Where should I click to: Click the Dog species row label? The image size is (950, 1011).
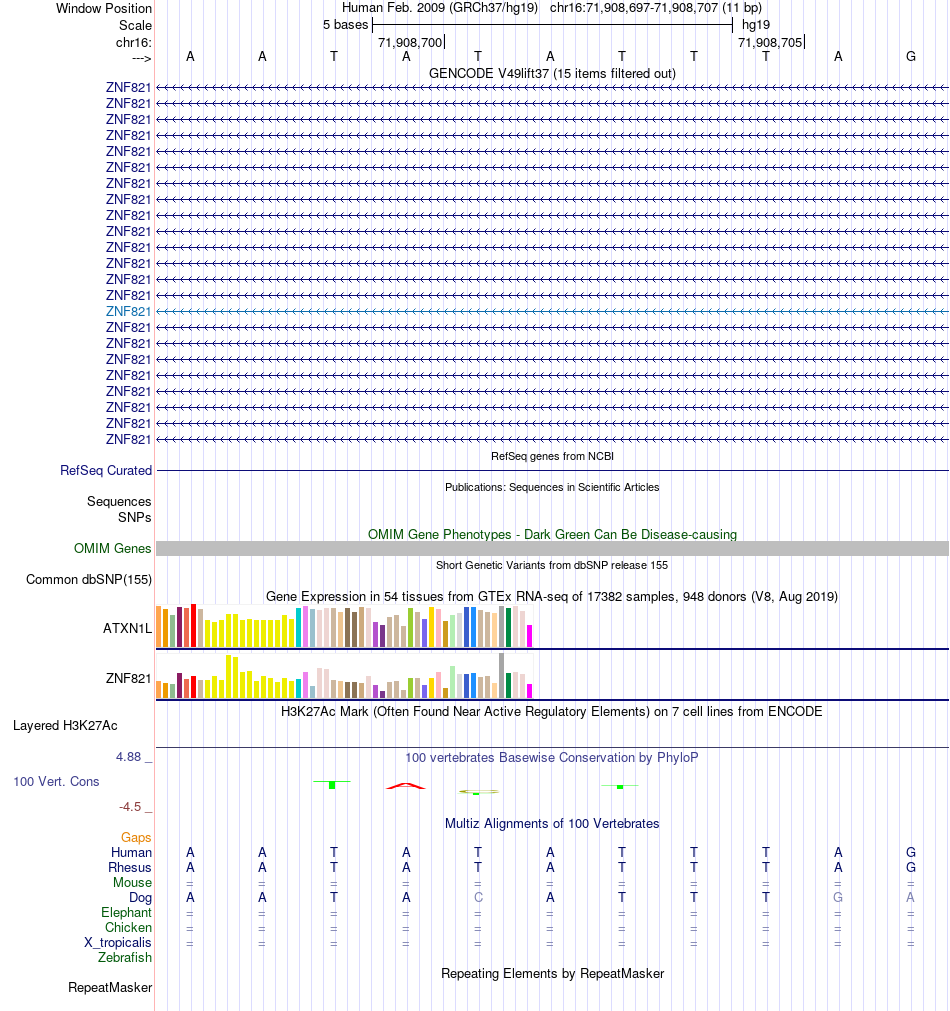coord(141,898)
